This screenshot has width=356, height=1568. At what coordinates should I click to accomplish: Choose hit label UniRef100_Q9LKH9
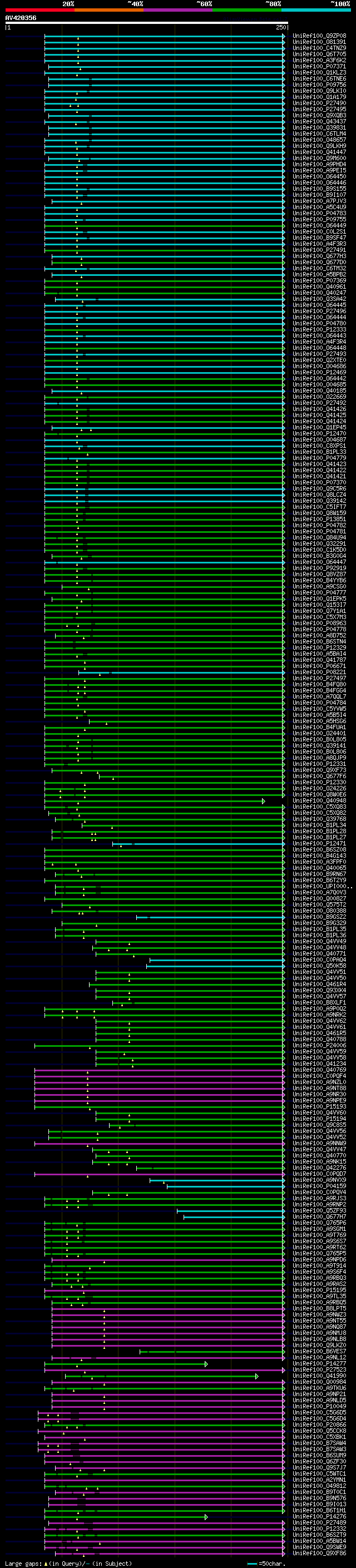click(319, 146)
